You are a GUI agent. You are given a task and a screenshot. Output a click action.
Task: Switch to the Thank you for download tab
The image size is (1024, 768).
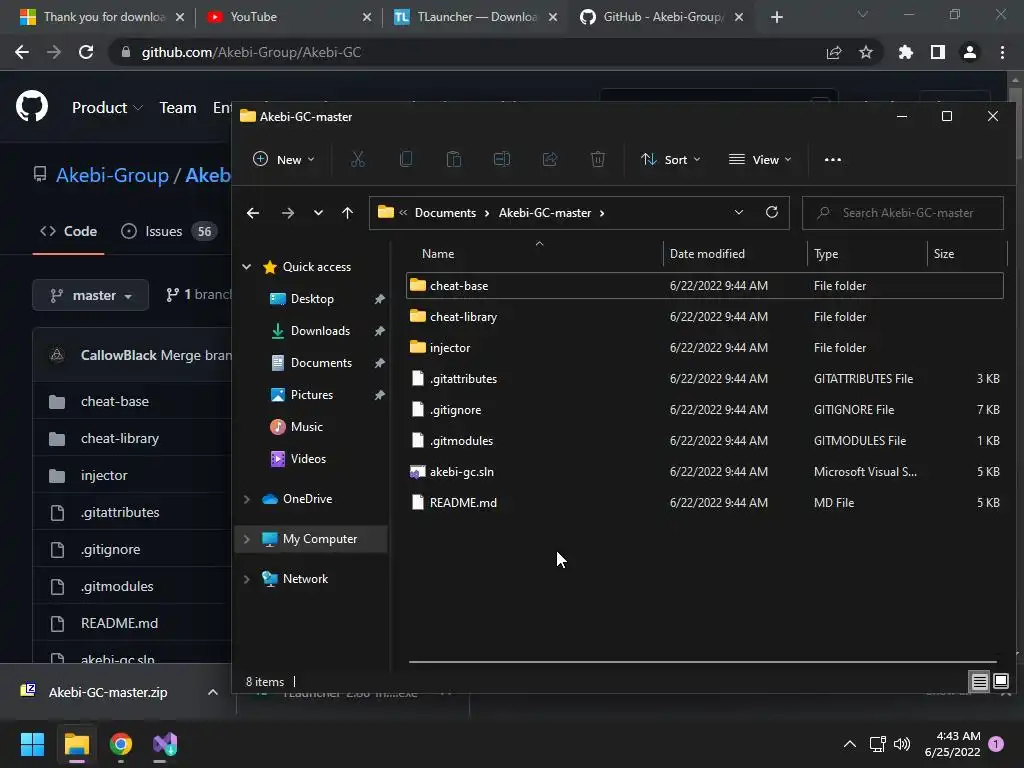(x=104, y=17)
